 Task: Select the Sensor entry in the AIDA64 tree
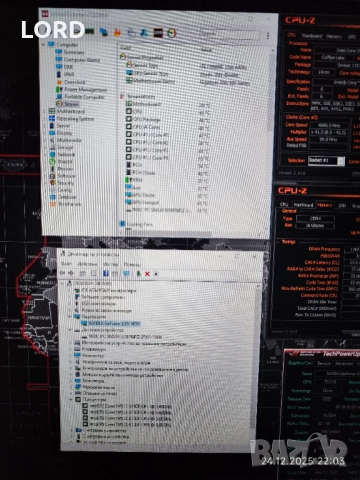[x=71, y=104]
